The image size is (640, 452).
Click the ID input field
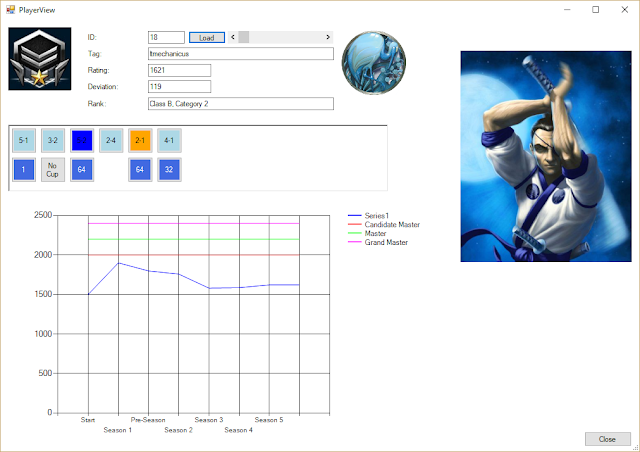tap(166, 37)
